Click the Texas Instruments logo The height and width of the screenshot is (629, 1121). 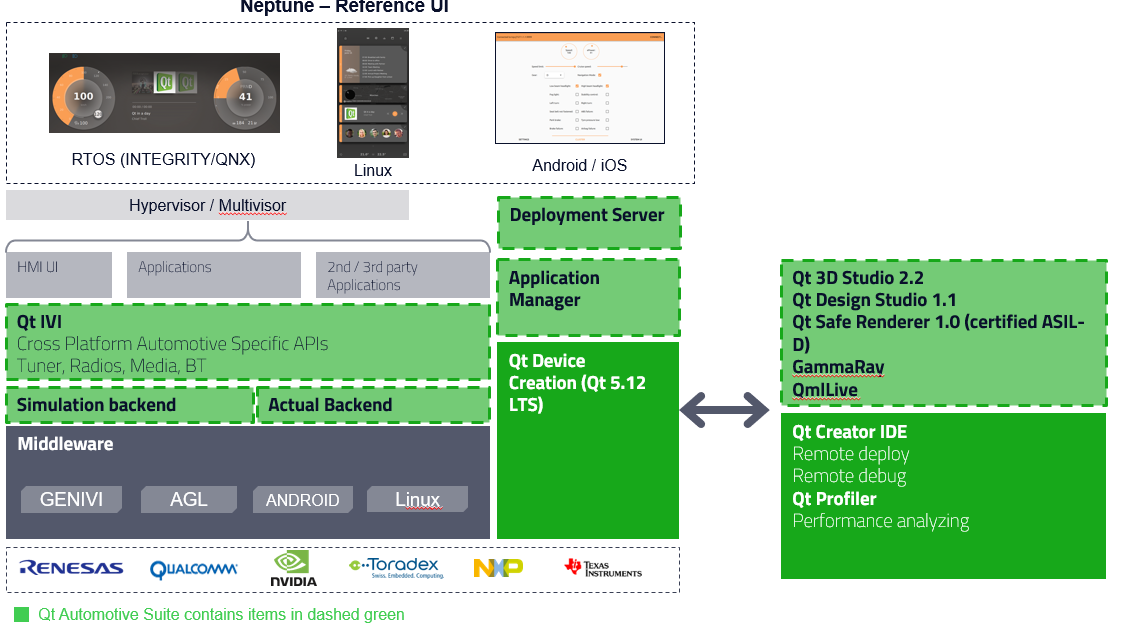[x=603, y=568]
